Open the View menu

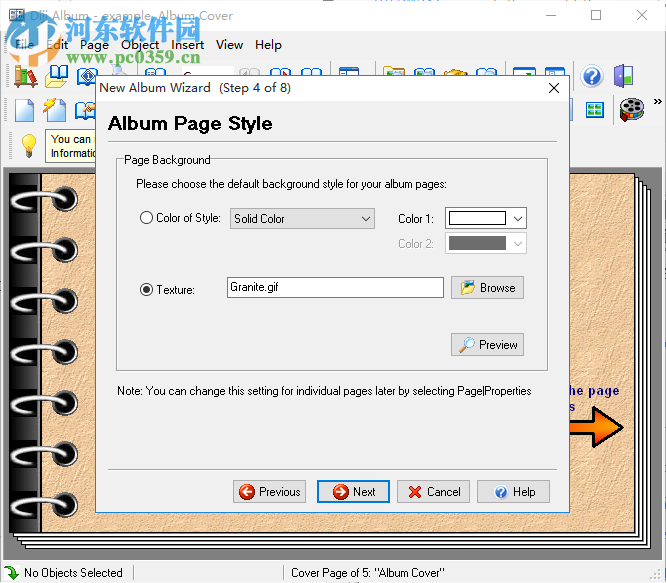coord(229,45)
